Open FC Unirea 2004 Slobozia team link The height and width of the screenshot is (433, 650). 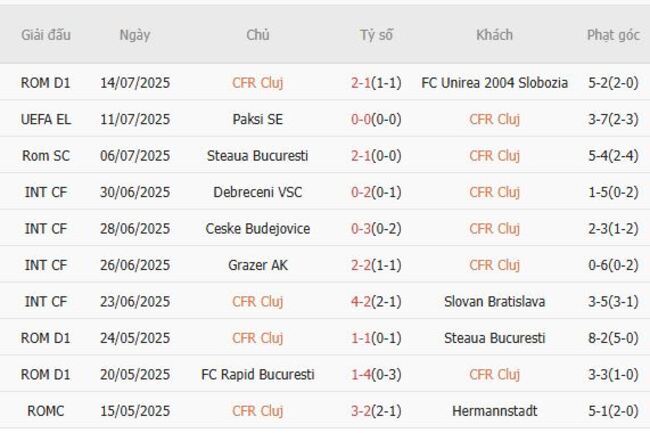click(495, 83)
